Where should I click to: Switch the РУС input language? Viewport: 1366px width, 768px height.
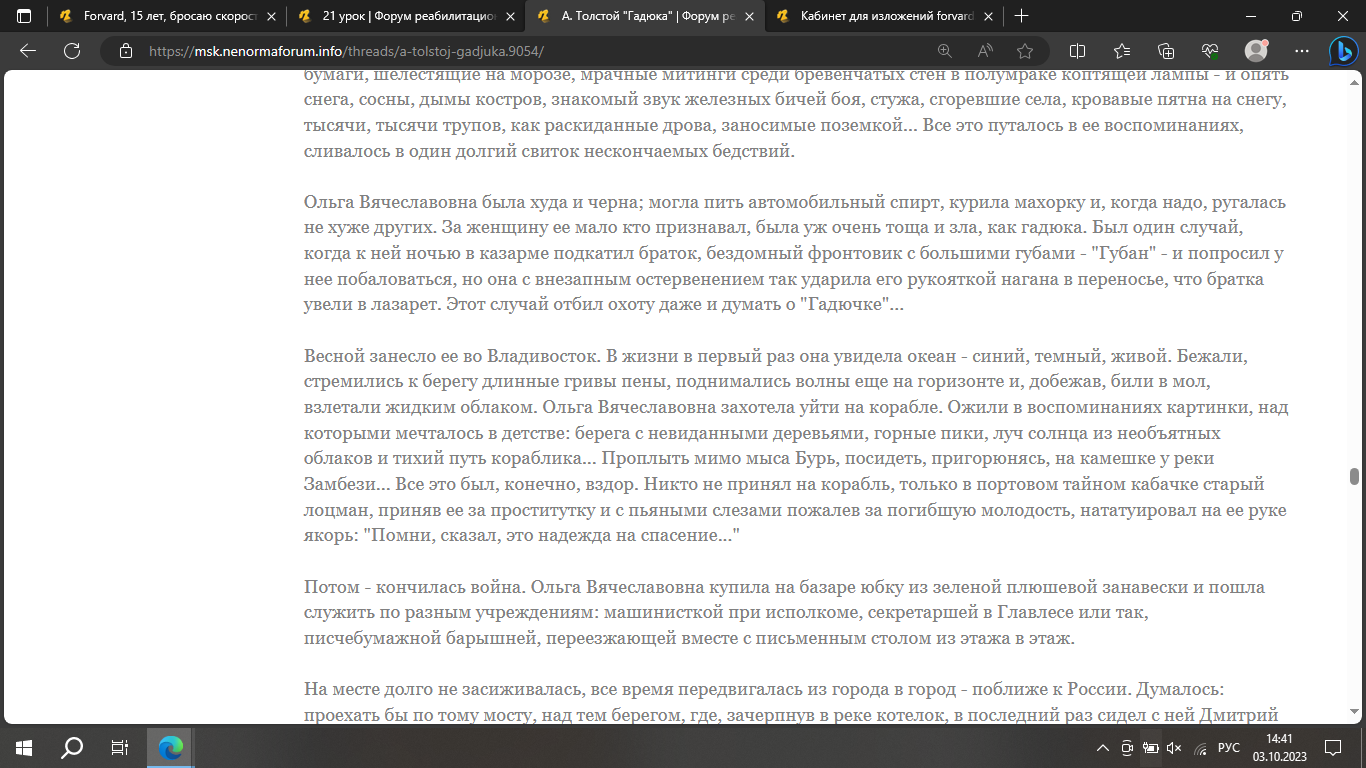pos(1229,747)
